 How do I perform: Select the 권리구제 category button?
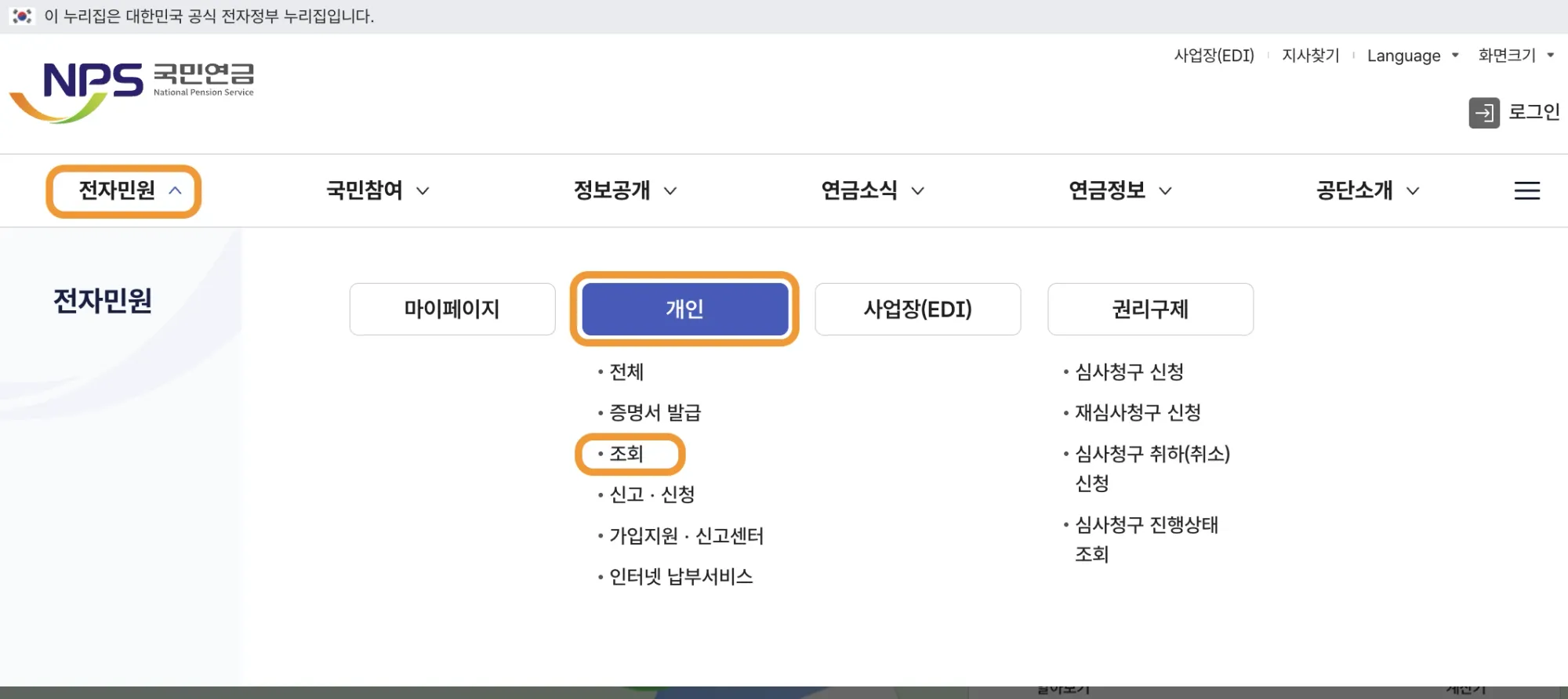coord(1150,309)
